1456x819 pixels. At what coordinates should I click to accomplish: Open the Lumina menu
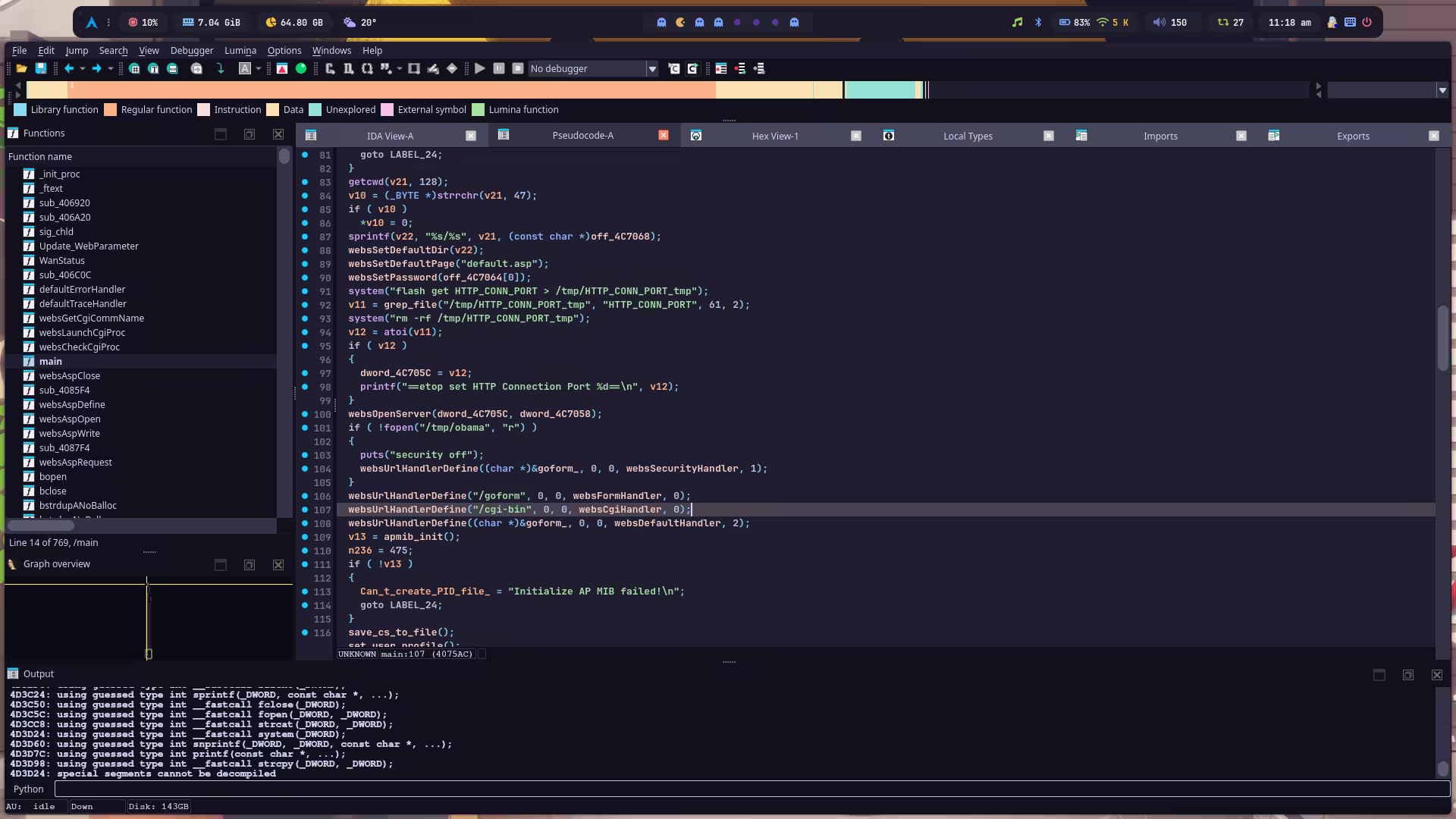coord(240,51)
